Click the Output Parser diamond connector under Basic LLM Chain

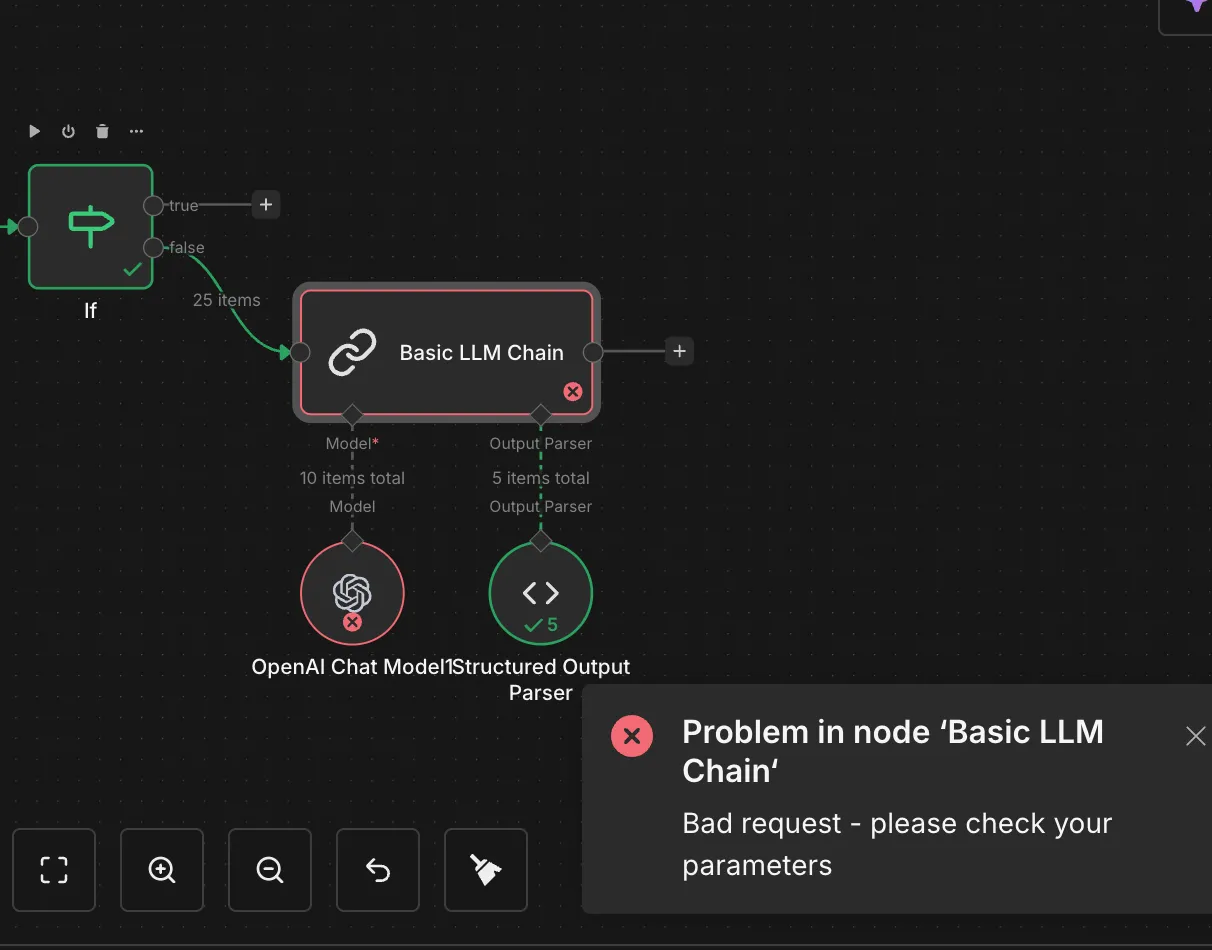[541, 414]
